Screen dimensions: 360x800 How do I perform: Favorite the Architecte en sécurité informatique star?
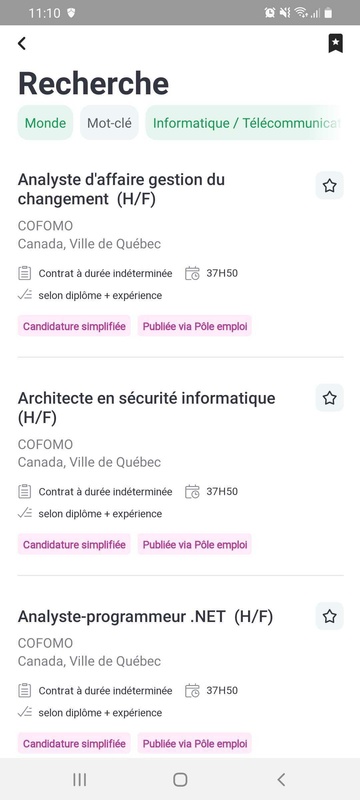(329, 398)
